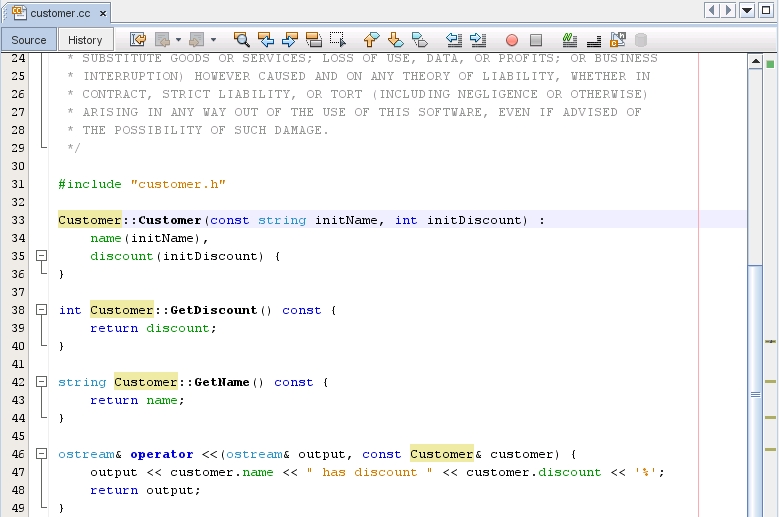Screen dimensions: 779x517
Task: Show opened documents list dropdown
Action: click(x=747, y=10)
